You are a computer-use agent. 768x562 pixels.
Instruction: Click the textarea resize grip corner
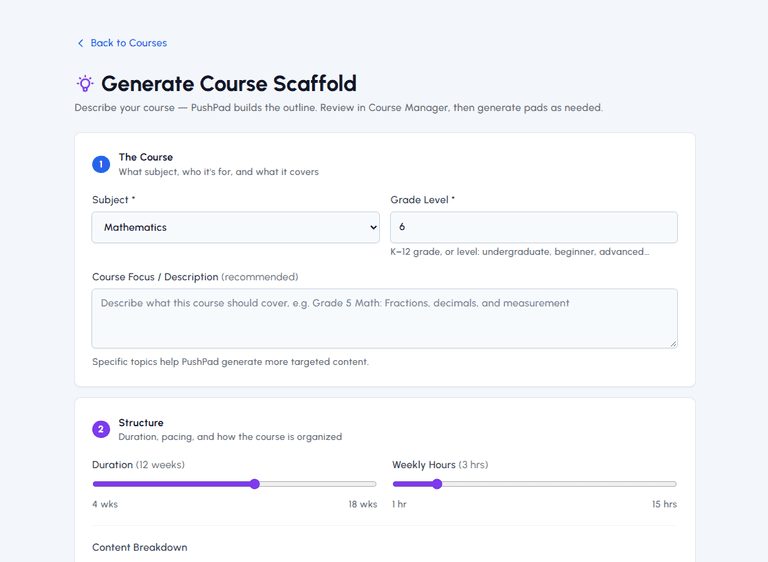coord(673,344)
